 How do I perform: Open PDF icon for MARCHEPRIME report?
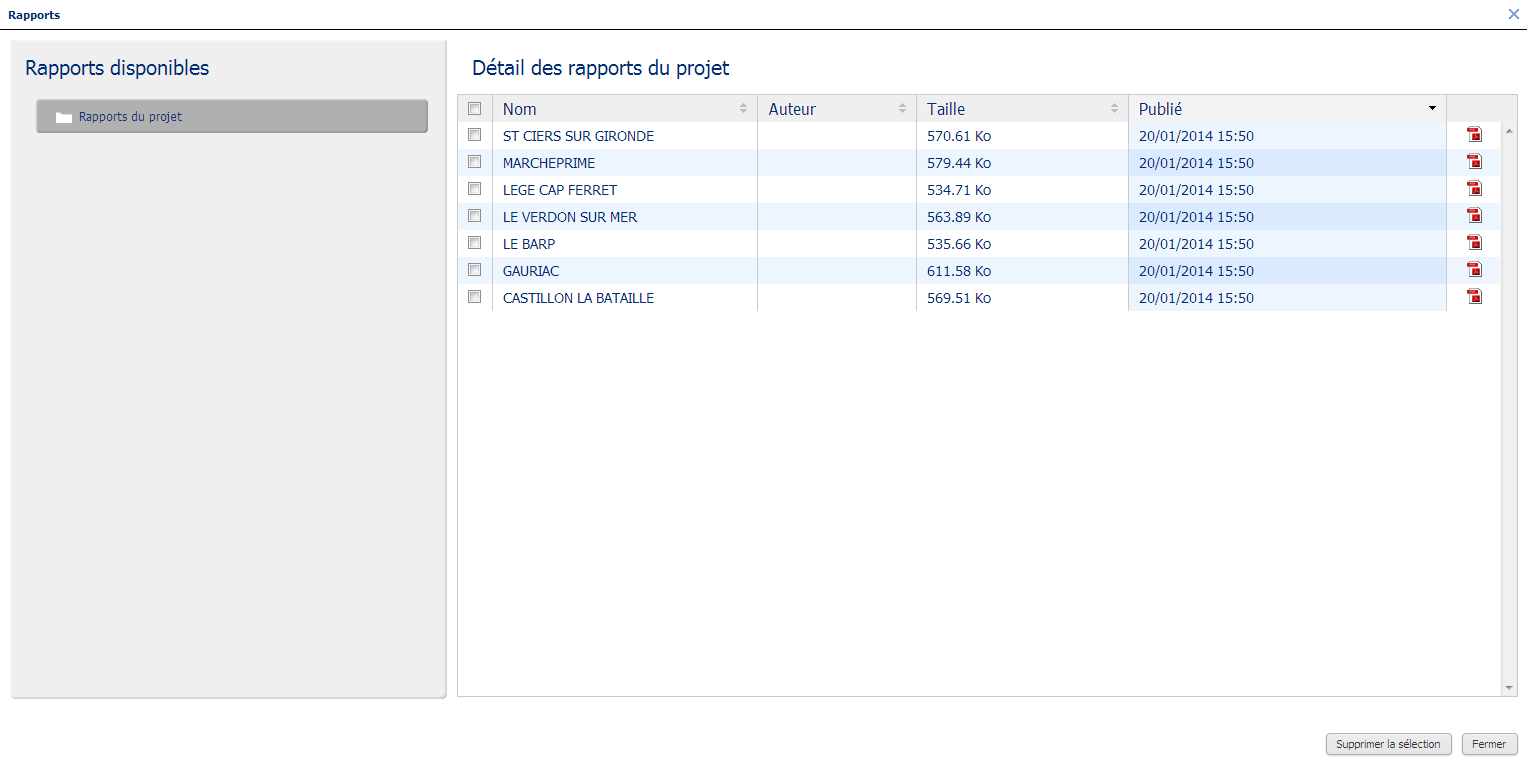[x=1474, y=162]
